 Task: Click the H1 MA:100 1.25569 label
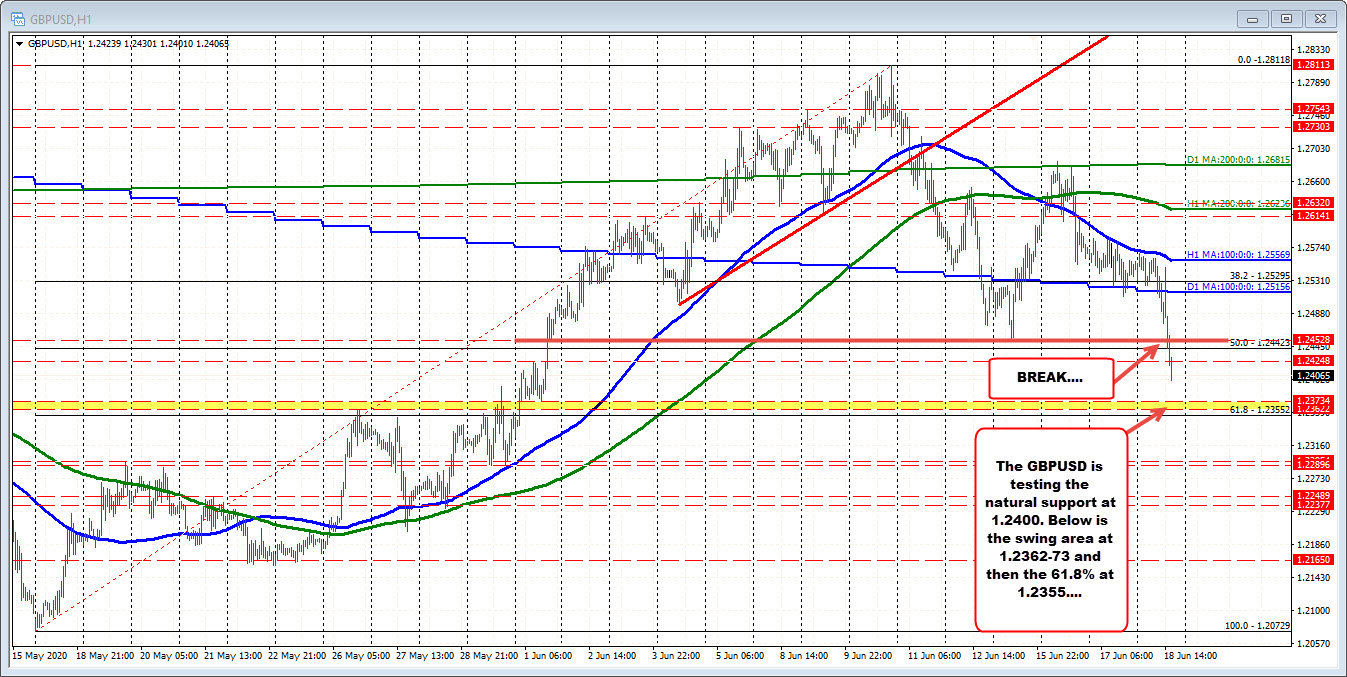pyautogui.click(x=1238, y=255)
